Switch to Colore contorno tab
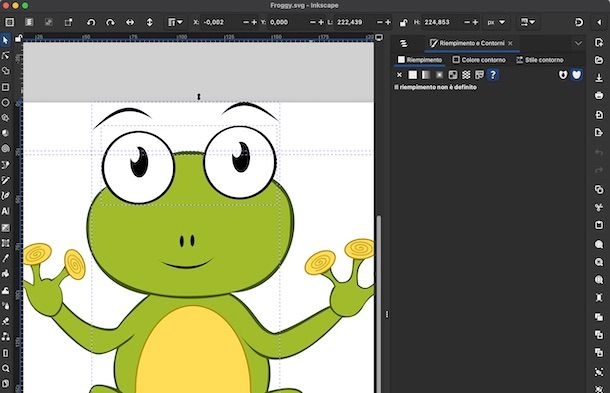The image size is (610, 393). 479,60
